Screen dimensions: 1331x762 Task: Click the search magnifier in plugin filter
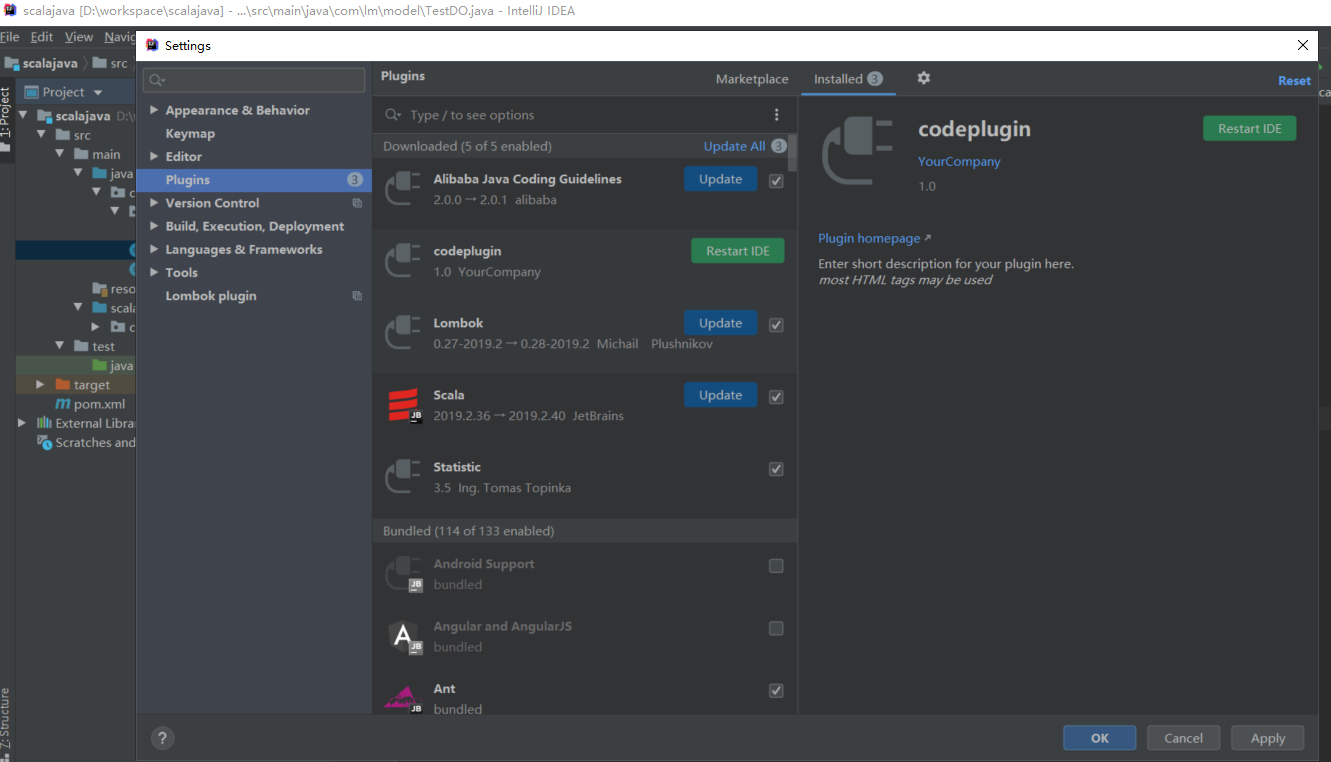pos(394,115)
